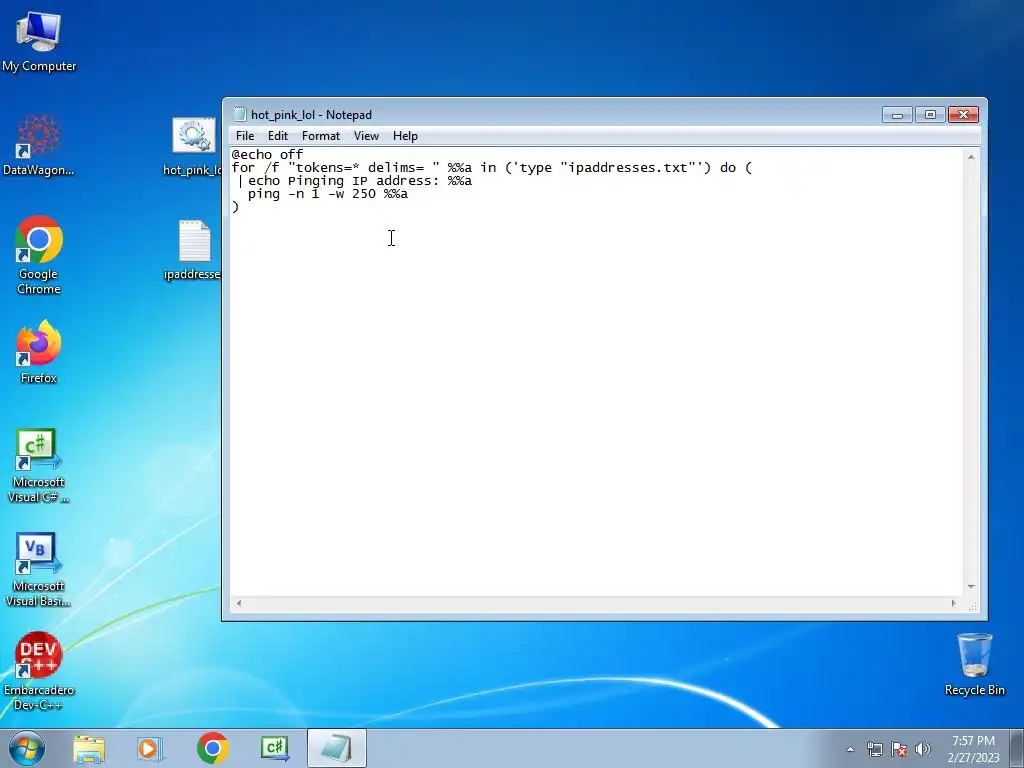Image resolution: width=1024 pixels, height=768 pixels.
Task: Click the horizontal scrollbar left arrow
Action: coord(239,603)
